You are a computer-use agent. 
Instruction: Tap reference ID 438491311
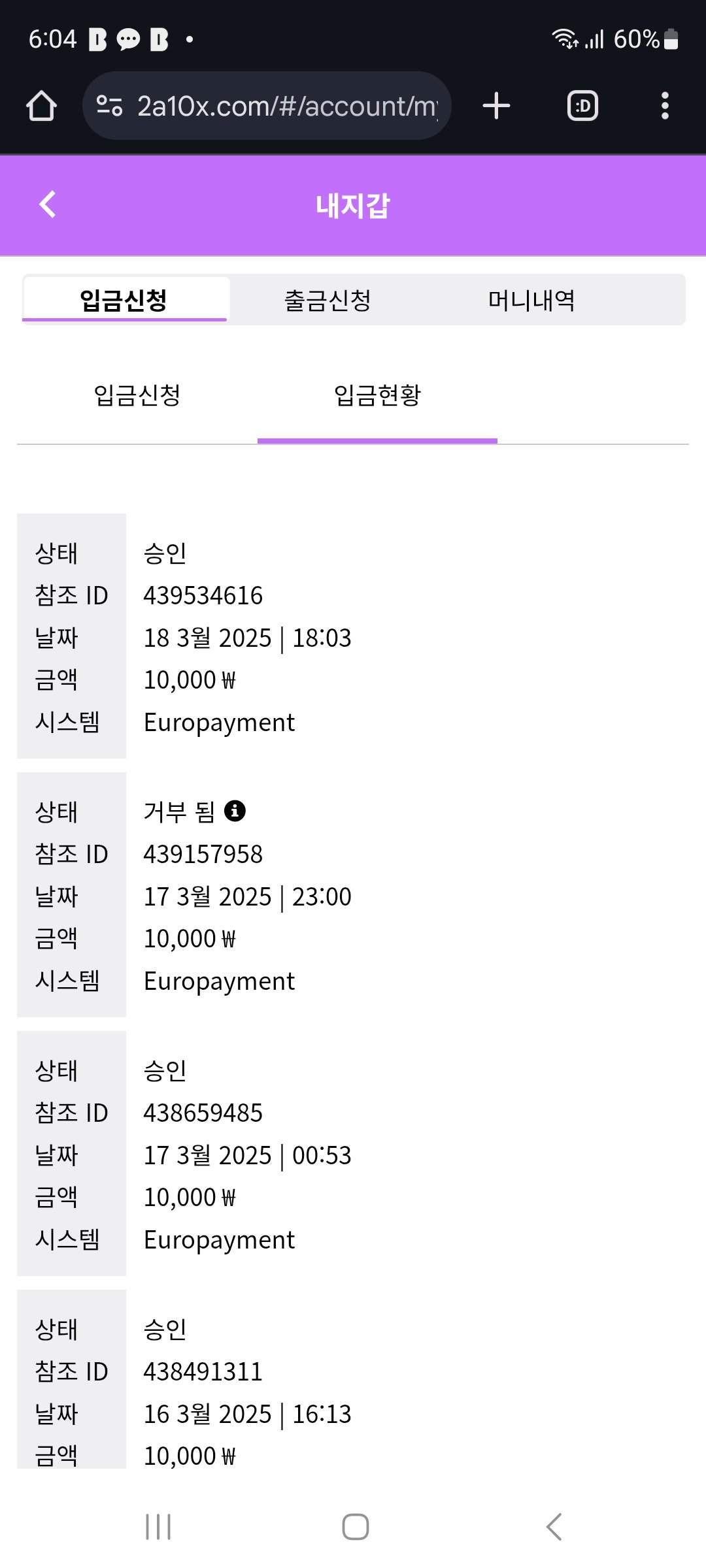203,1372
